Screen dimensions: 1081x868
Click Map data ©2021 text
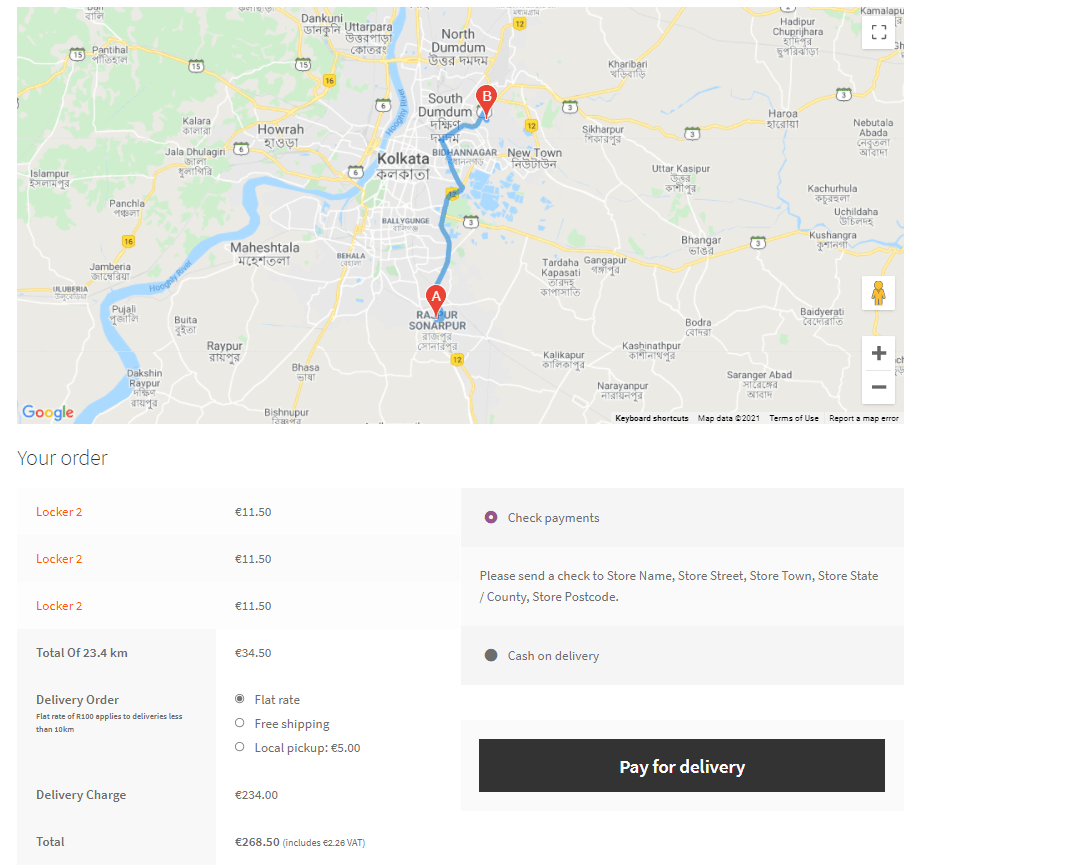[729, 418]
